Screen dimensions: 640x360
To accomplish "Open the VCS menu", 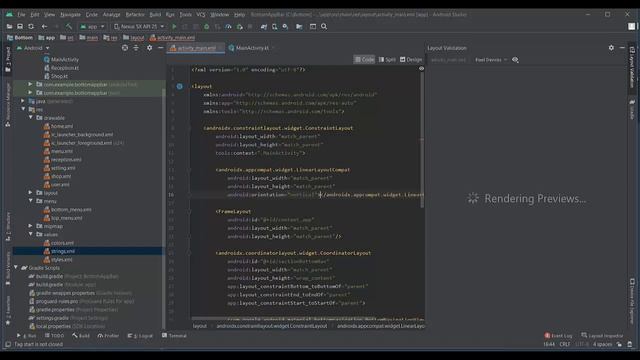I will pos(201,15).
